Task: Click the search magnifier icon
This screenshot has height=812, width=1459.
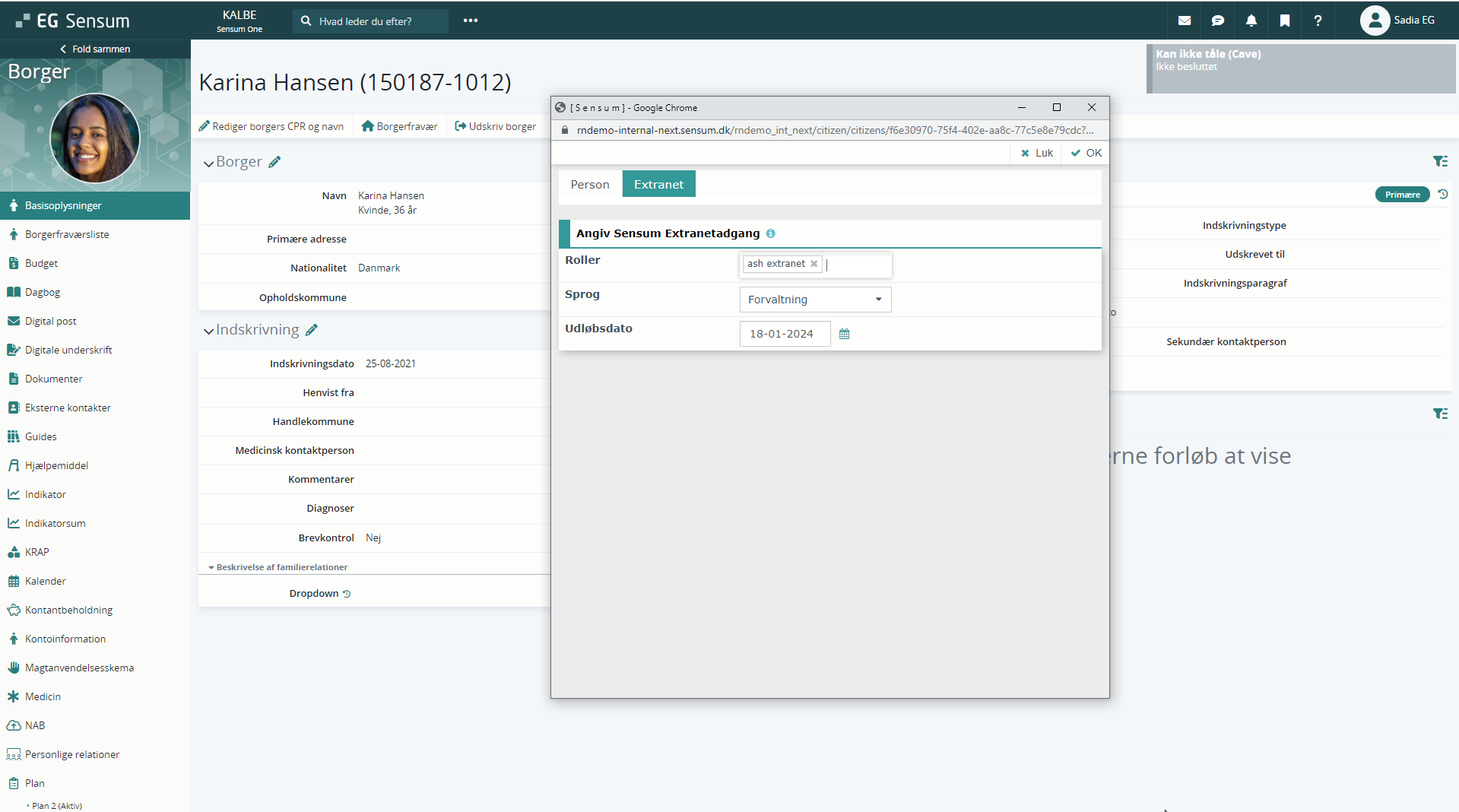Action: point(306,21)
